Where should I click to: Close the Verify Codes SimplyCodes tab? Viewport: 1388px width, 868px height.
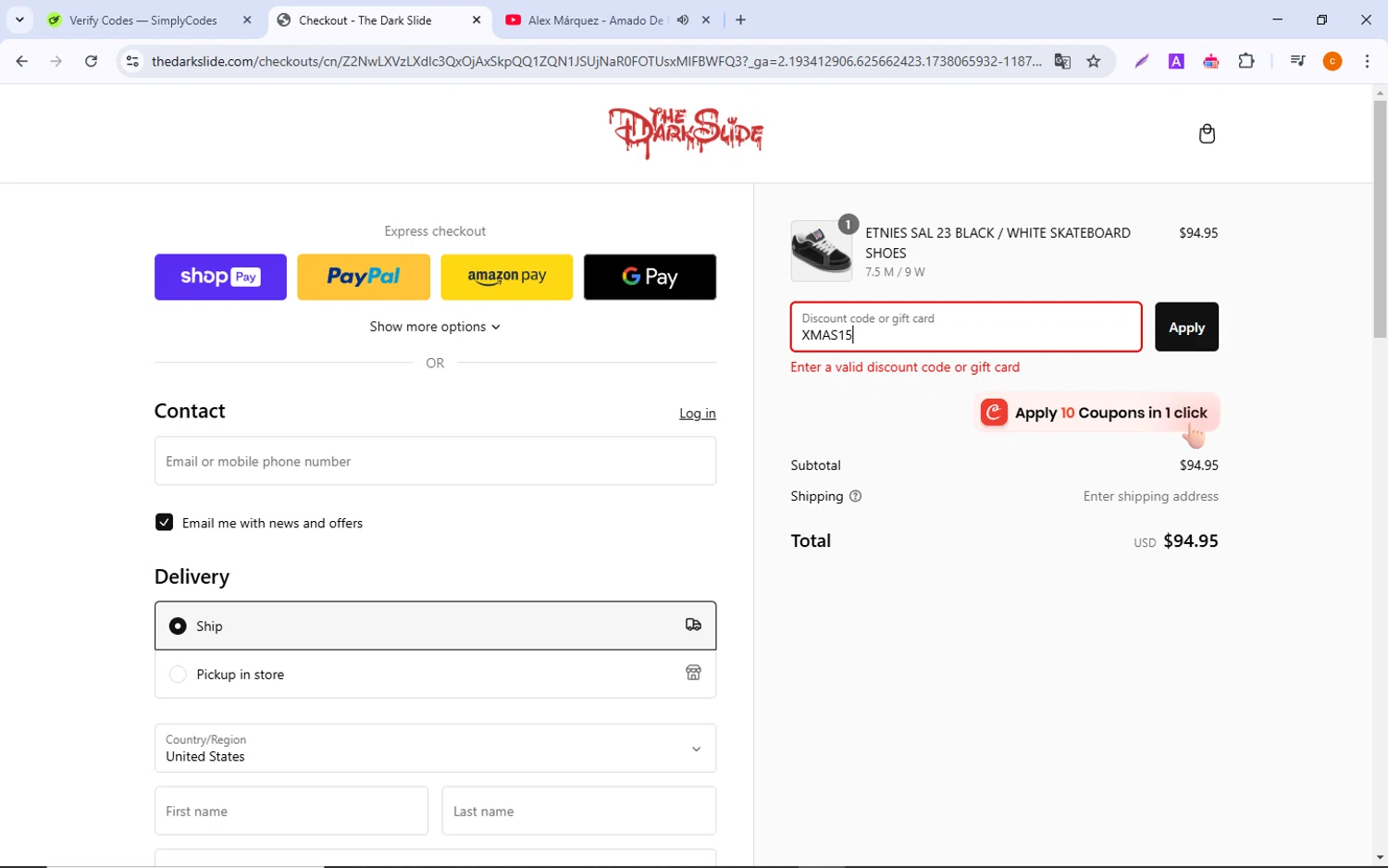[x=247, y=19]
